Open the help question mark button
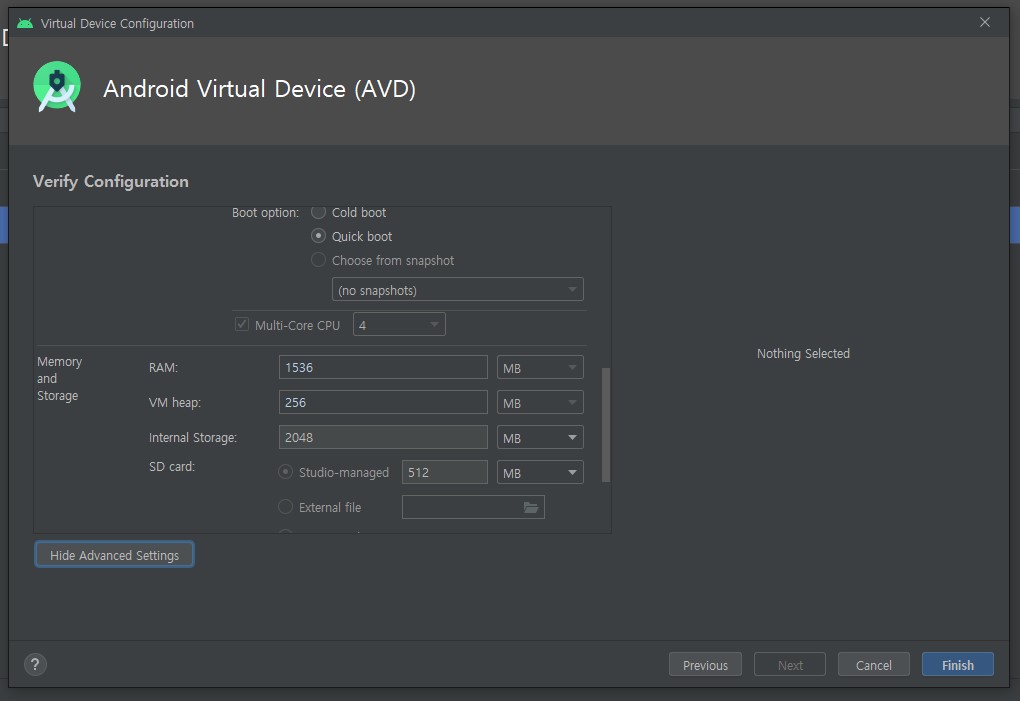Screen dimensions: 1020x701 pyautogui.click(x=35, y=665)
